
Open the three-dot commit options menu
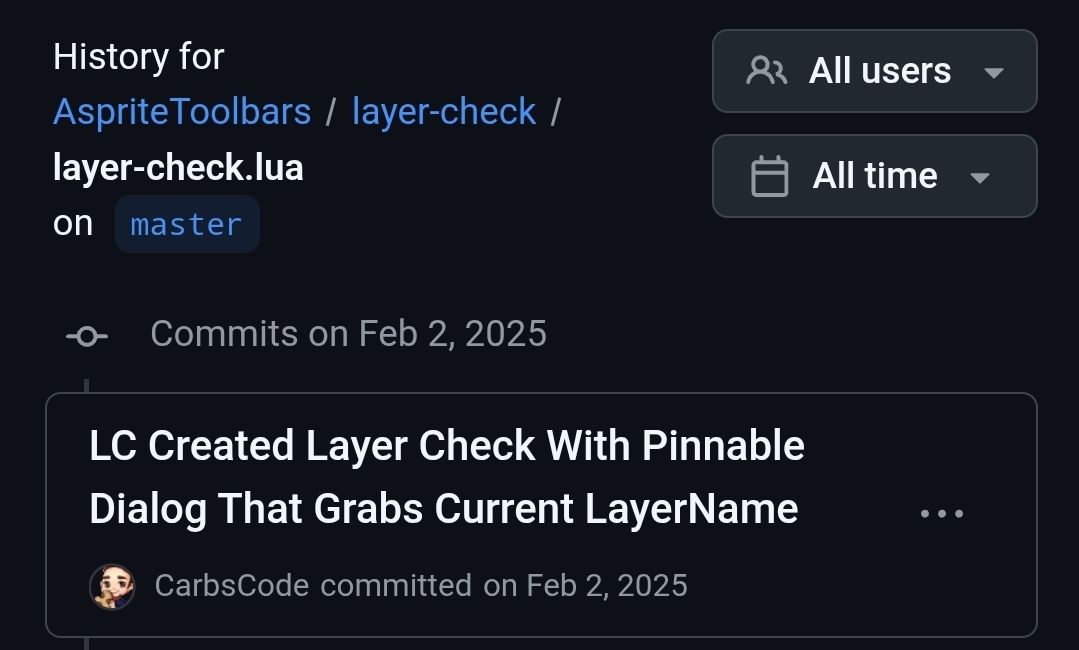[x=941, y=514]
